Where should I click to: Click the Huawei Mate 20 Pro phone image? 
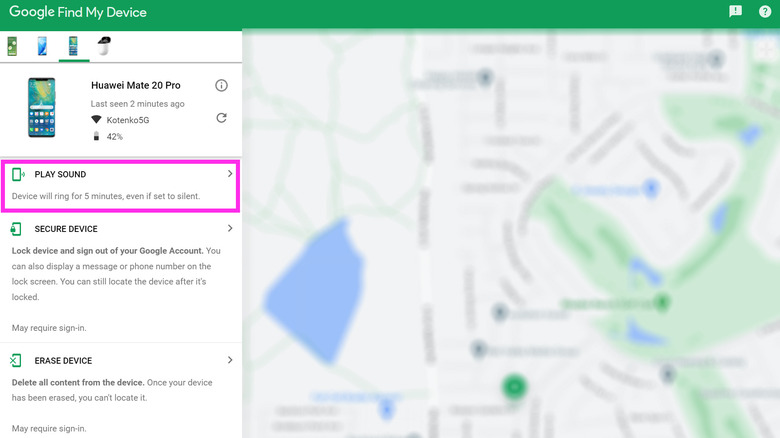click(41, 108)
